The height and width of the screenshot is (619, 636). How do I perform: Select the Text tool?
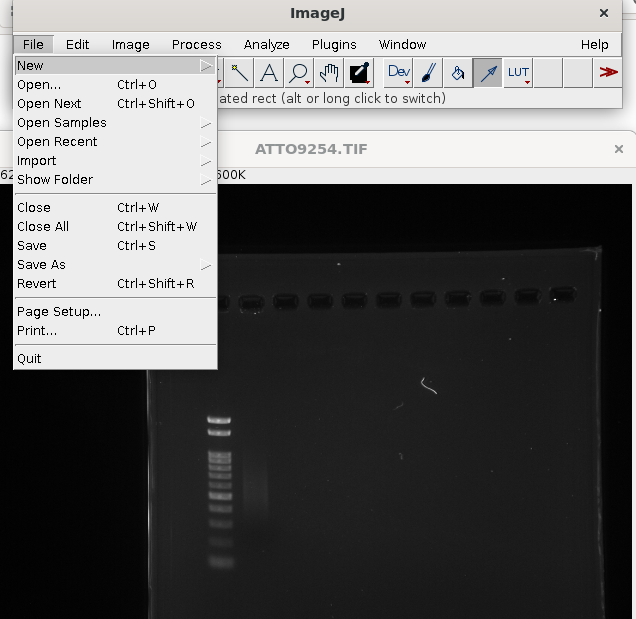pyautogui.click(x=269, y=73)
